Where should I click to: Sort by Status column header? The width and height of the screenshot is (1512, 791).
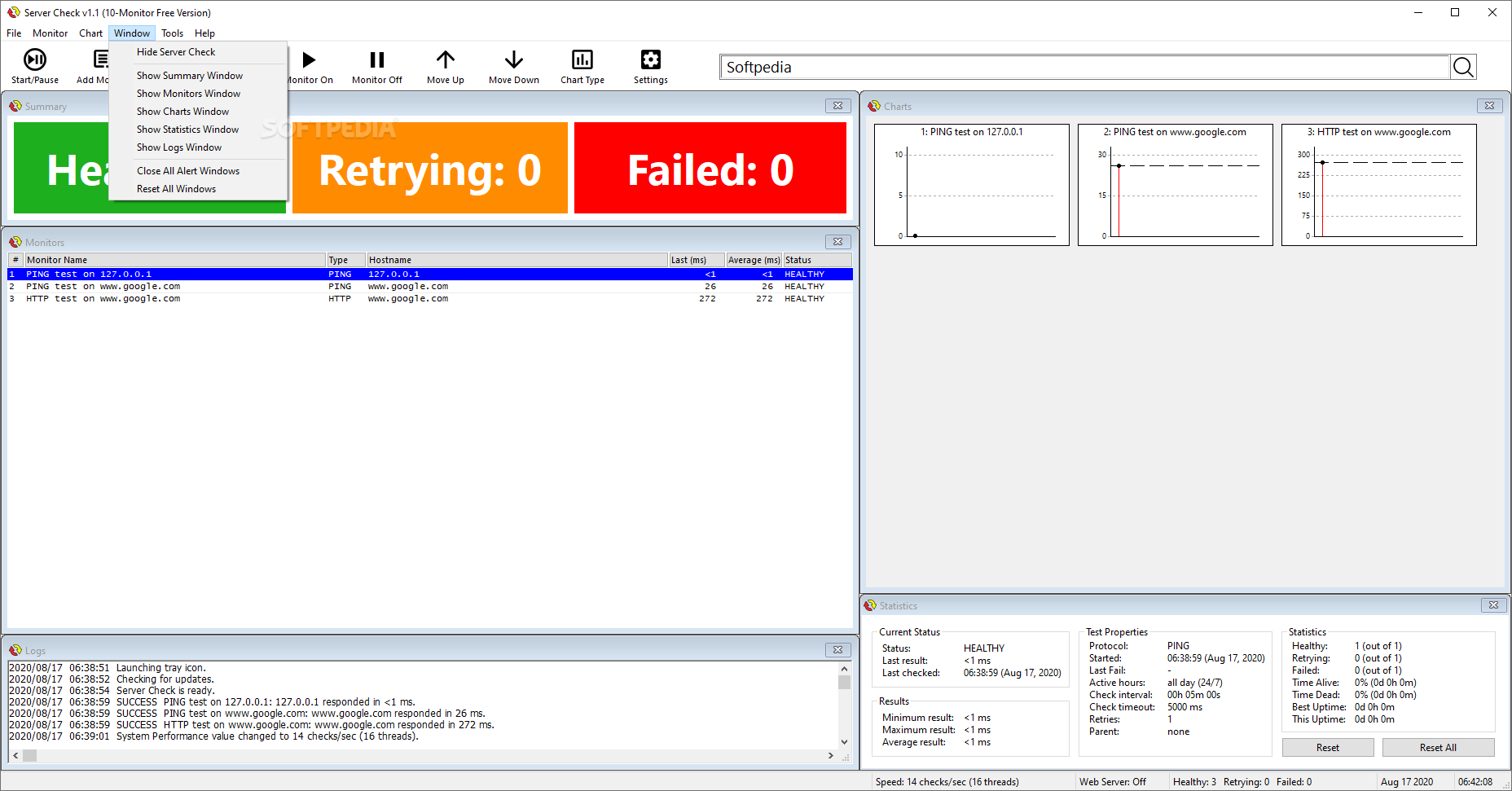(x=817, y=260)
